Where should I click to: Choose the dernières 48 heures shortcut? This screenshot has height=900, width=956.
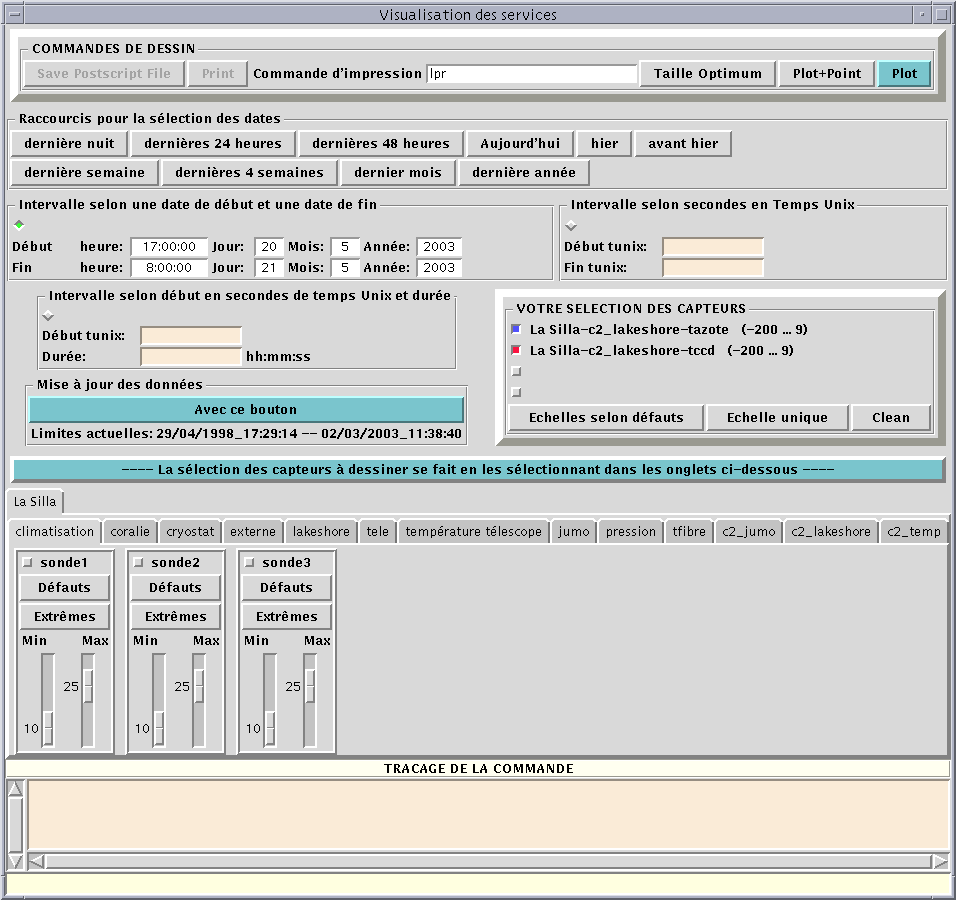[381, 143]
